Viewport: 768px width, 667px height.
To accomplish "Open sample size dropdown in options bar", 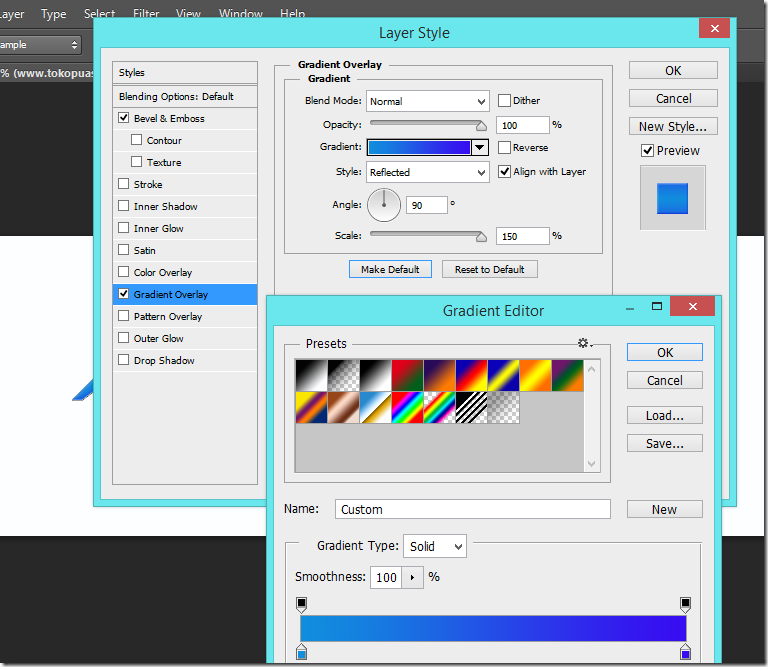I will [x=39, y=45].
